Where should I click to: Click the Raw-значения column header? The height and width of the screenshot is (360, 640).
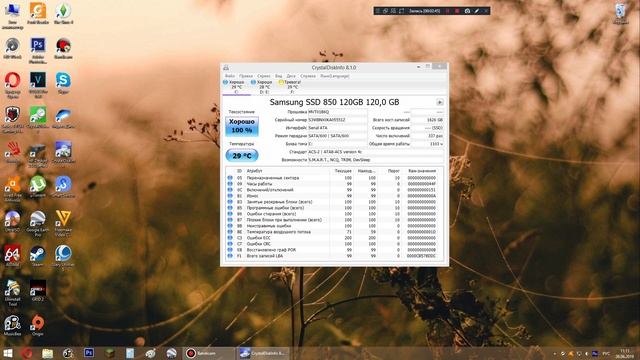[422, 171]
